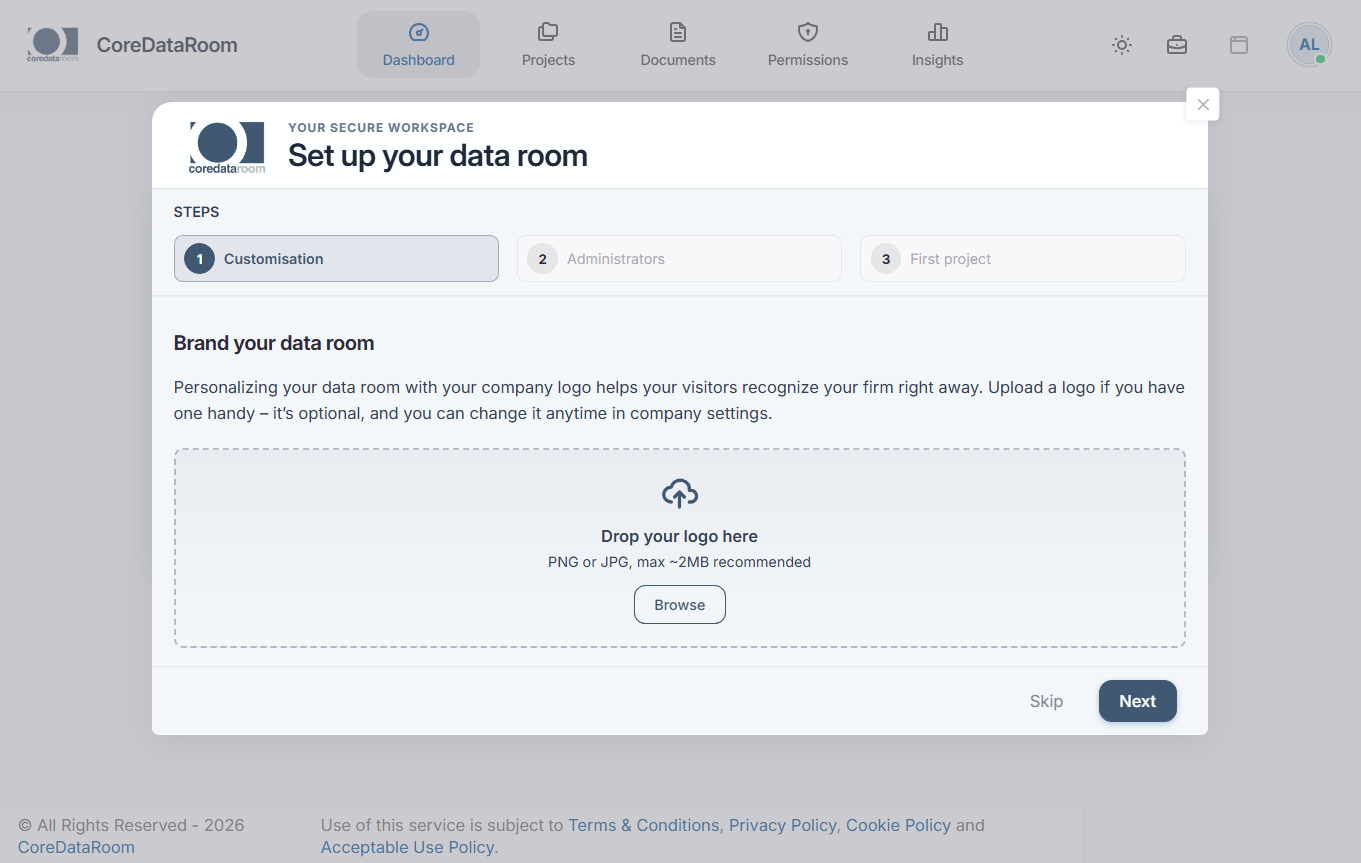Image resolution: width=1361 pixels, height=863 pixels.
Task: Click the CoreDataRoom footer link
Action: pyautogui.click(x=76, y=847)
